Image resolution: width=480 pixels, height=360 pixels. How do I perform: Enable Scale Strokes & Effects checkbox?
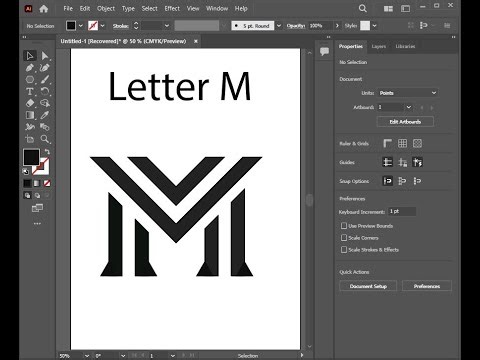tap(344, 250)
